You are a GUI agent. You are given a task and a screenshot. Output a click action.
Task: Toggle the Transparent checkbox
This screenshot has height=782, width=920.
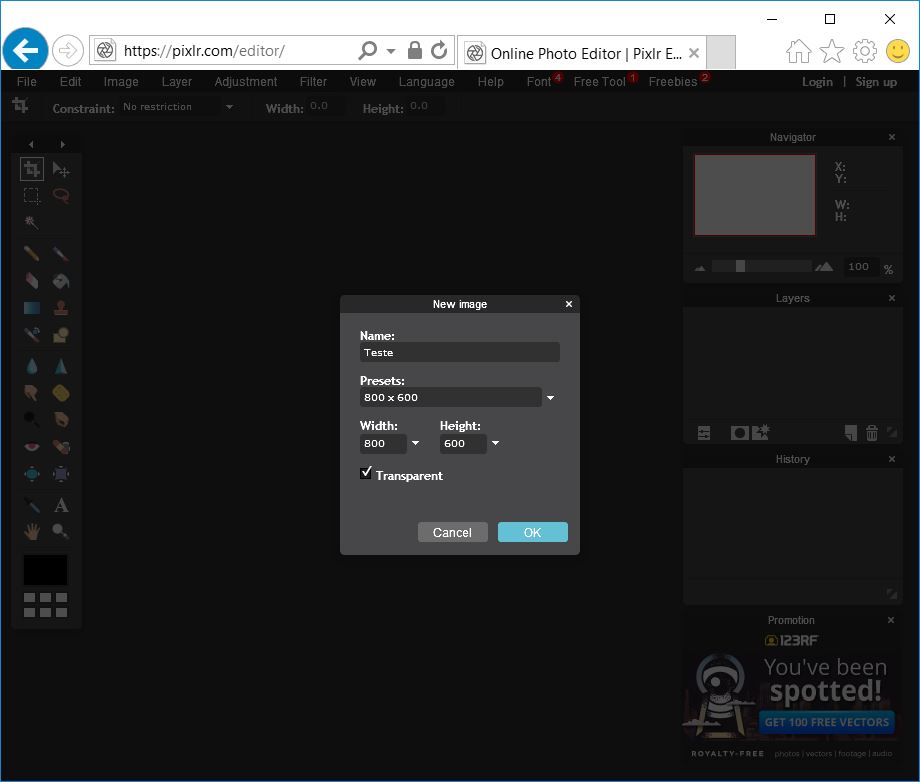pos(366,473)
